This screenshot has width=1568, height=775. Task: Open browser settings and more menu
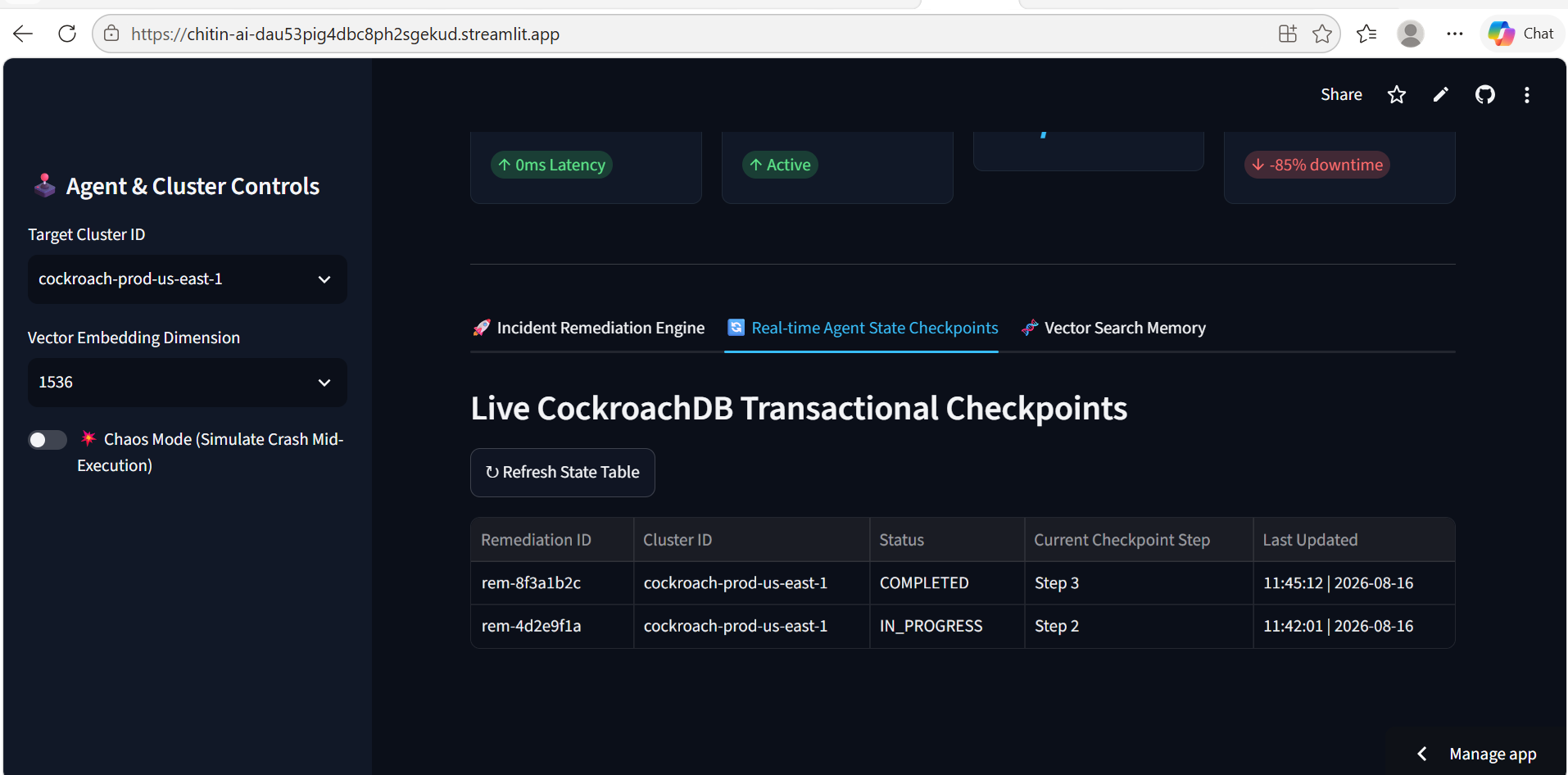[1455, 34]
